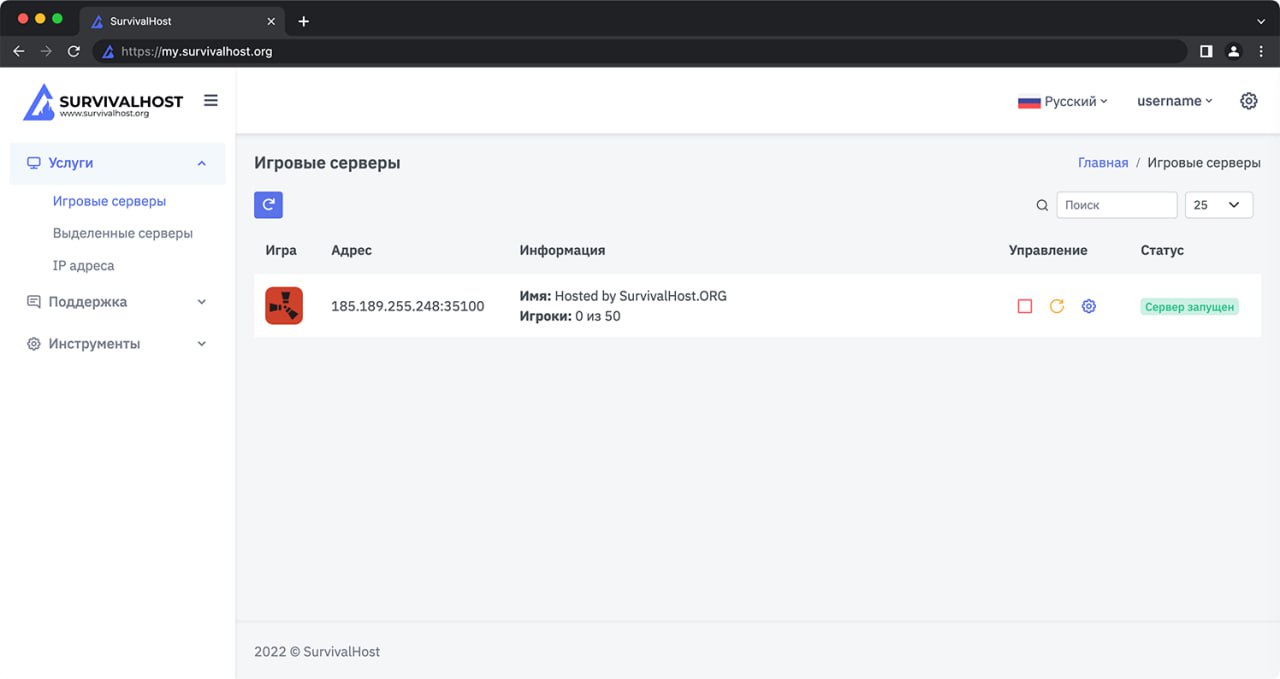
Task: Click the Статус column header
Action: point(1162,250)
